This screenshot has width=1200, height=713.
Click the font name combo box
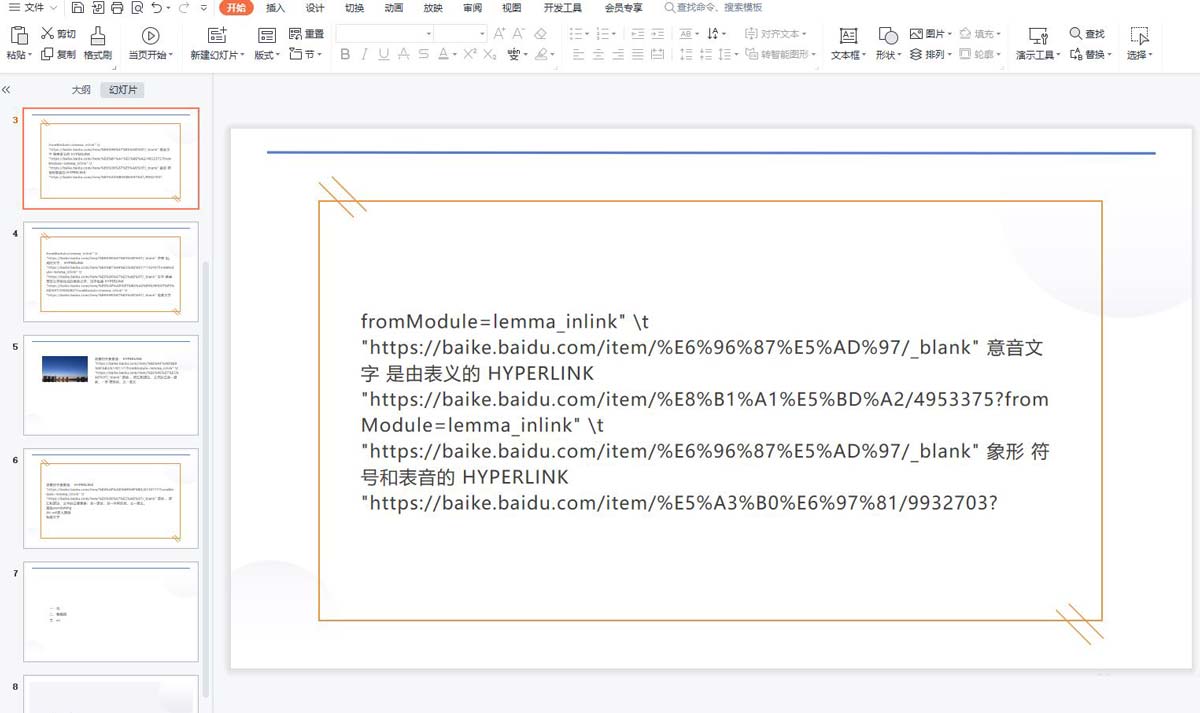point(382,34)
